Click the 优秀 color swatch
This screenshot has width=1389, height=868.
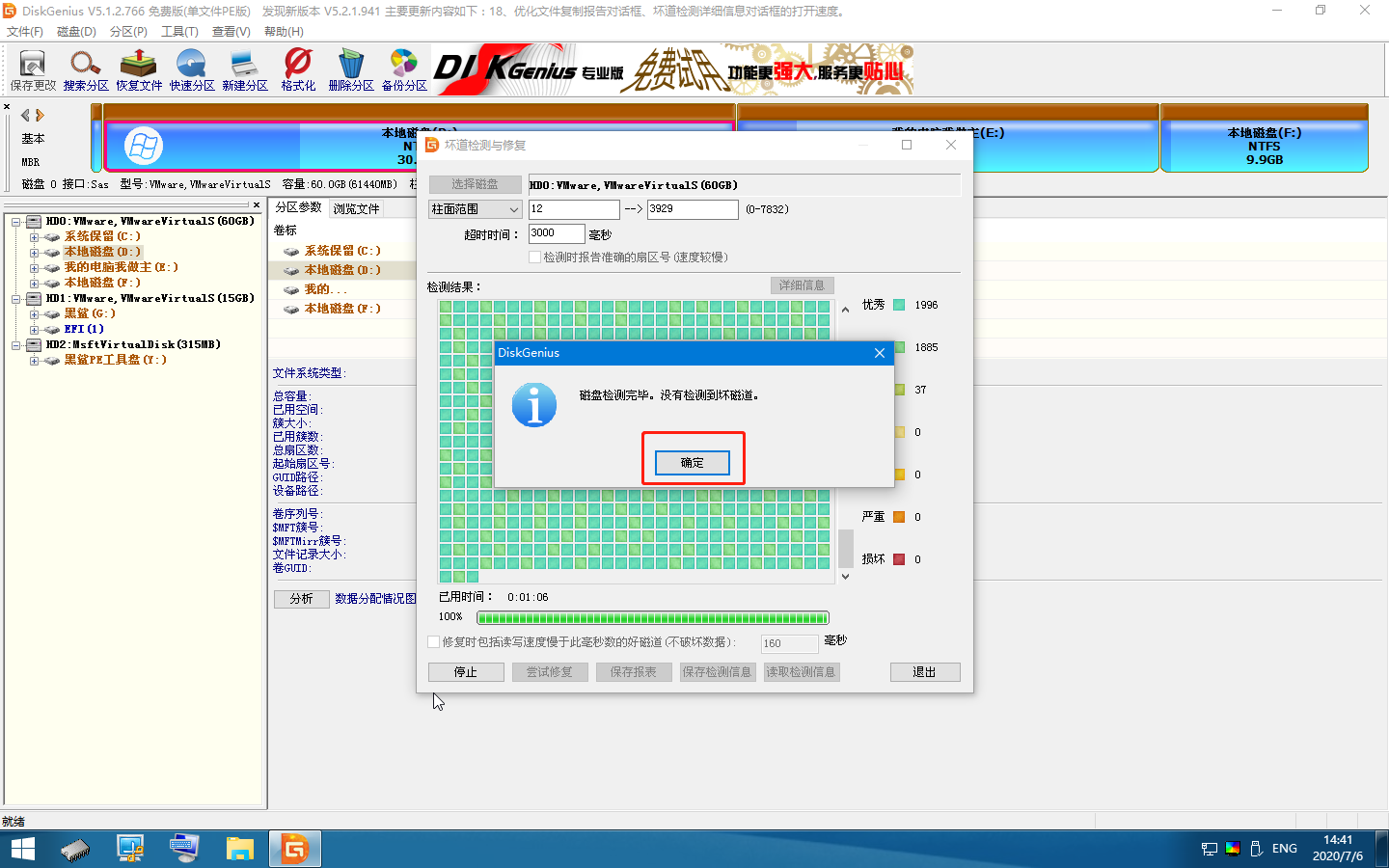[x=899, y=305]
